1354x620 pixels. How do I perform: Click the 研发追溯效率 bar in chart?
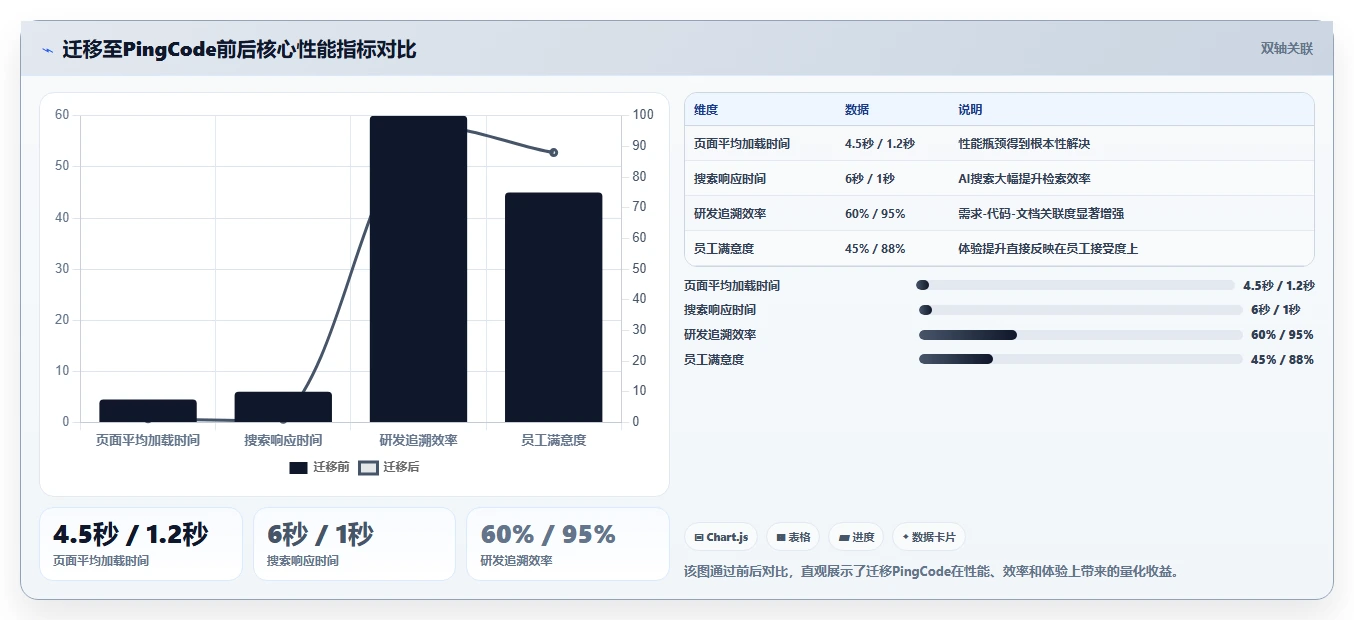pos(418,269)
